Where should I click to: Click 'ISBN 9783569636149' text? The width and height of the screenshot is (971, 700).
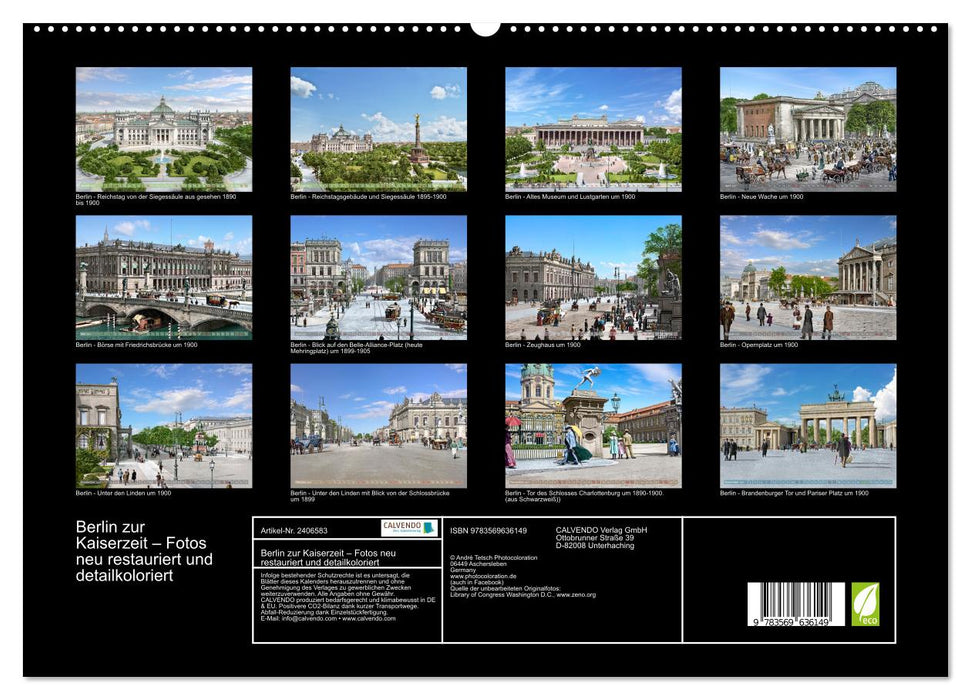point(489,531)
